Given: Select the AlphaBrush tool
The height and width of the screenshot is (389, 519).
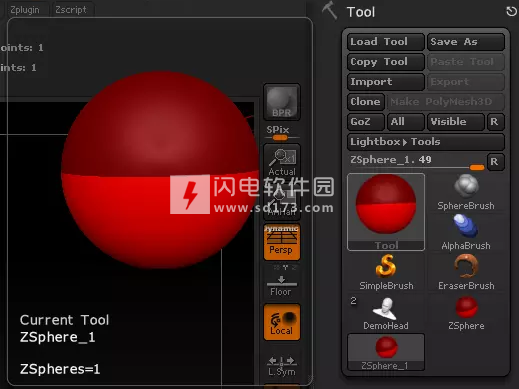Looking at the screenshot, I should tap(466, 233).
